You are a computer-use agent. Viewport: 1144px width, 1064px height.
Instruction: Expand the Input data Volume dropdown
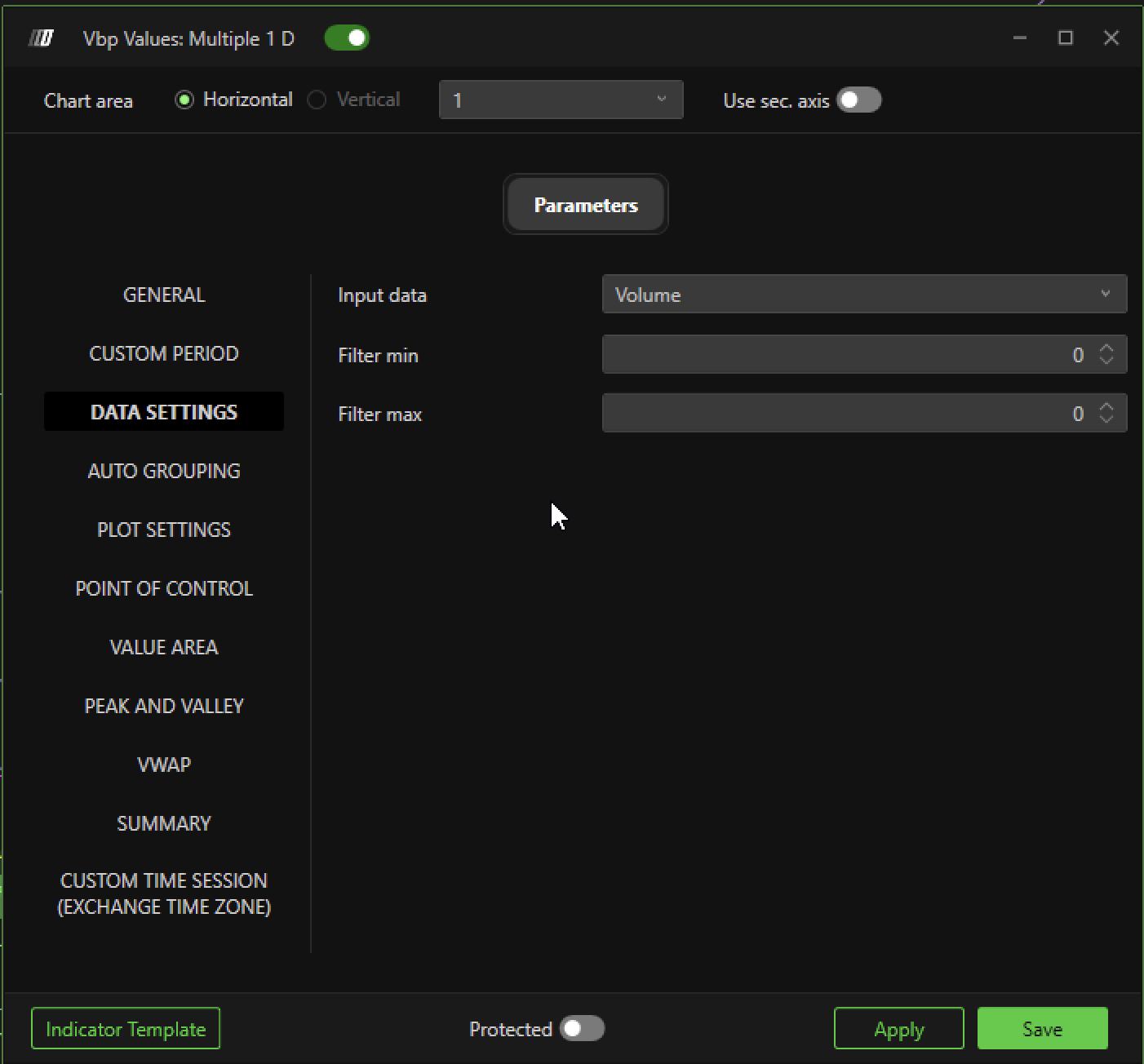pyautogui.click(x=863, y=295)
